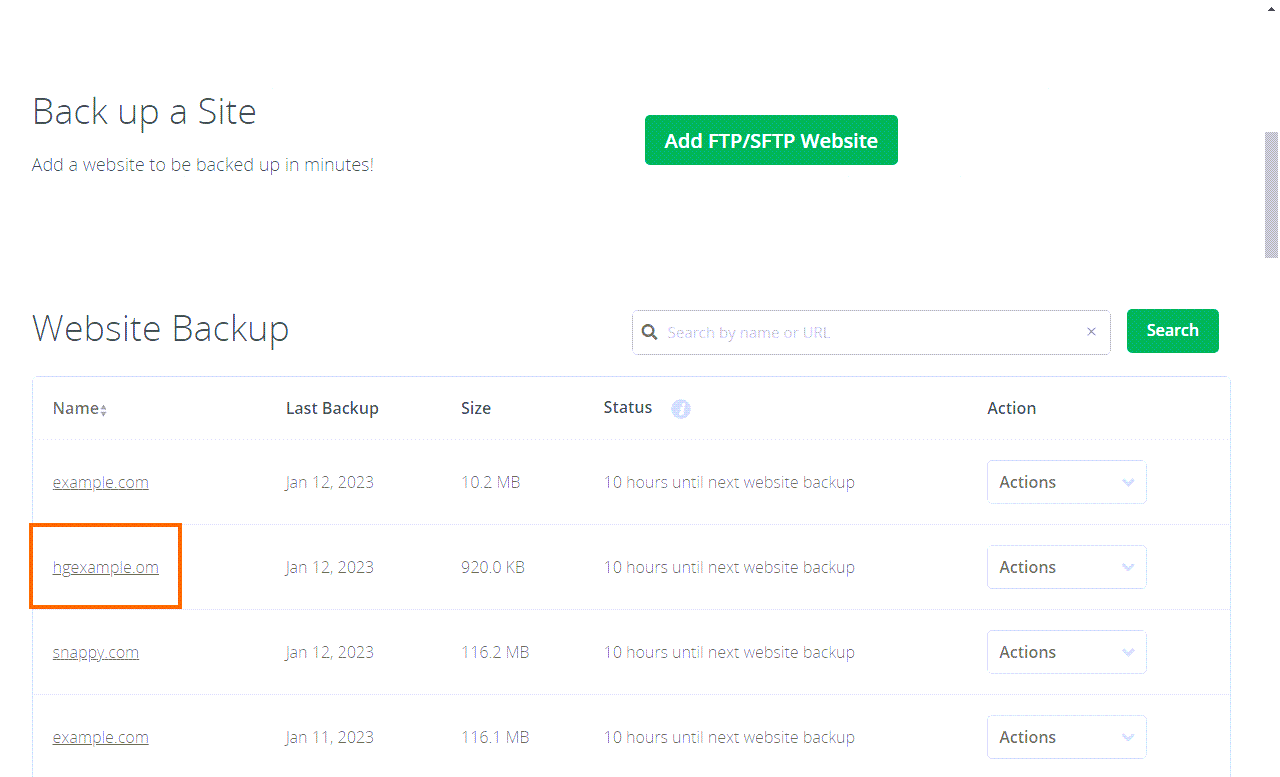The width and height of the screenshot is (1280, 777).
Task: Click the Add FTP/SFTP Website button
Action: point(771,140)
